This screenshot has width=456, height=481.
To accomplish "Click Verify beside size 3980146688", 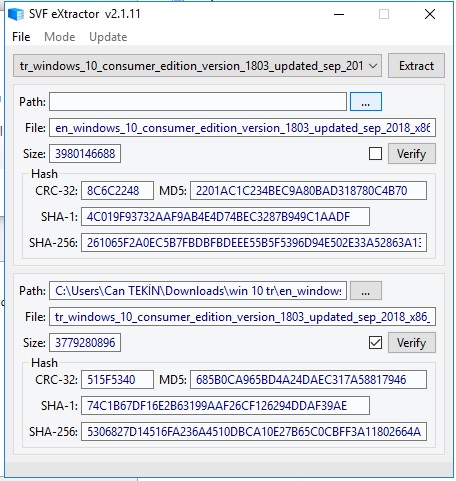I will click(412, 154).
